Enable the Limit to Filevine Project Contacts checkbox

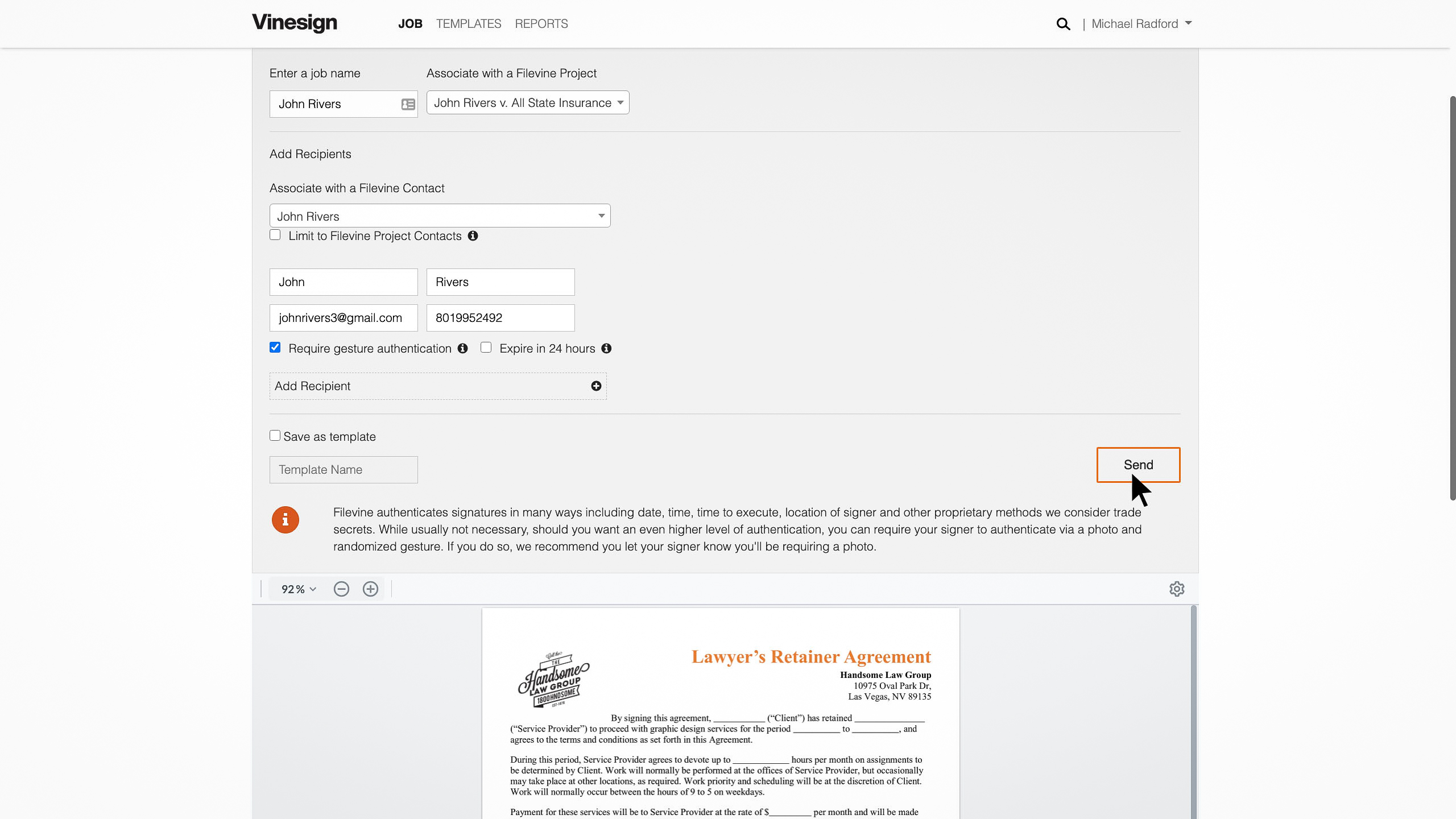click(275, 234)
